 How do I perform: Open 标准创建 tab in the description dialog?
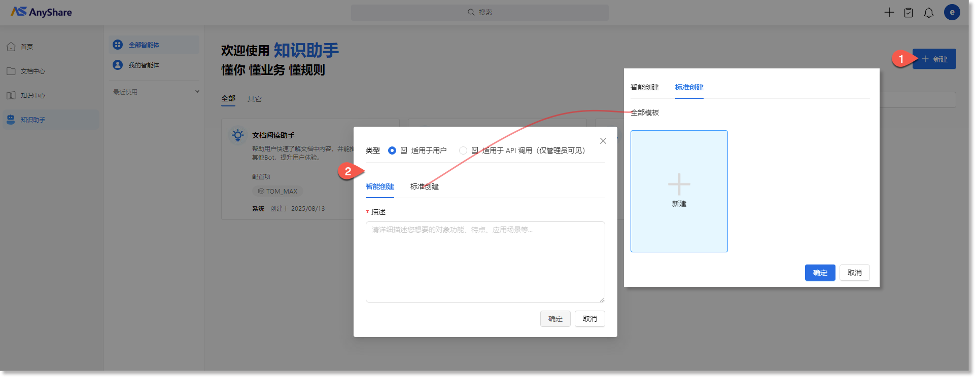(424, 186)
